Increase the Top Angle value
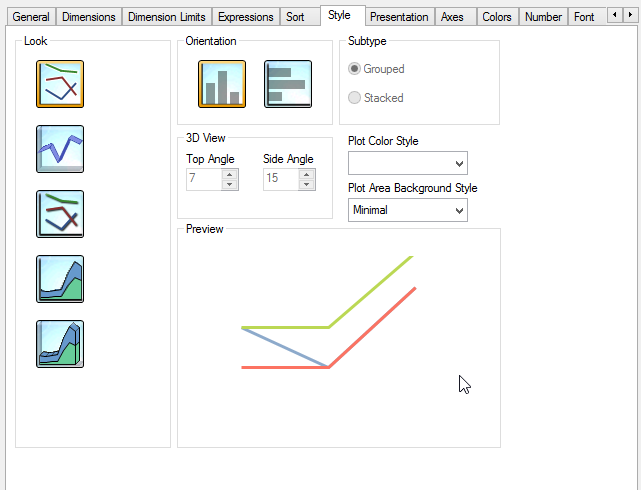The height and width of the screenshot is (490, 641). point(231,174)
